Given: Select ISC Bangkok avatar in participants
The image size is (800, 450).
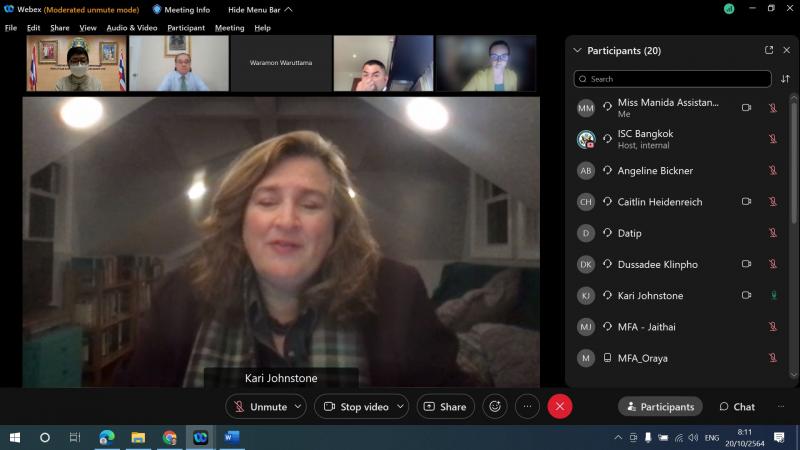Looking at the screenshot, I should click(x=586, y=139).
